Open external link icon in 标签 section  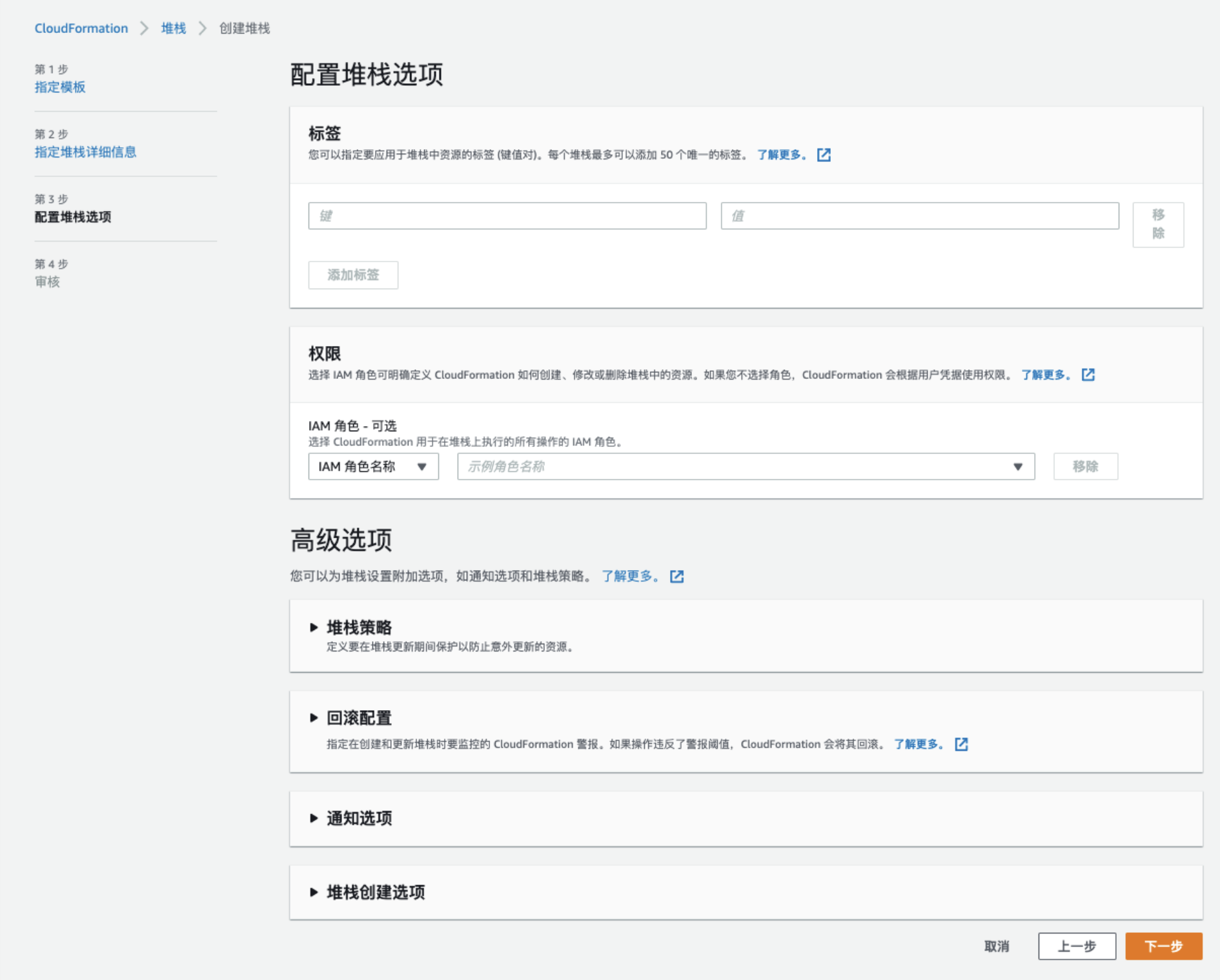click(x=824, y=155)
